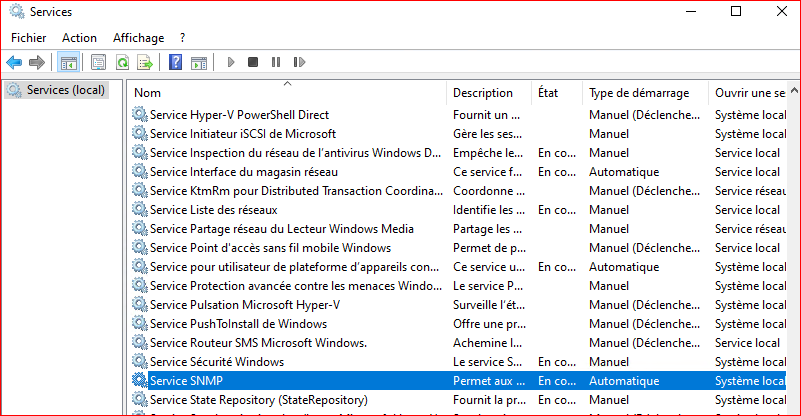
Task: Click the État column header
Action: coord(548,93)
